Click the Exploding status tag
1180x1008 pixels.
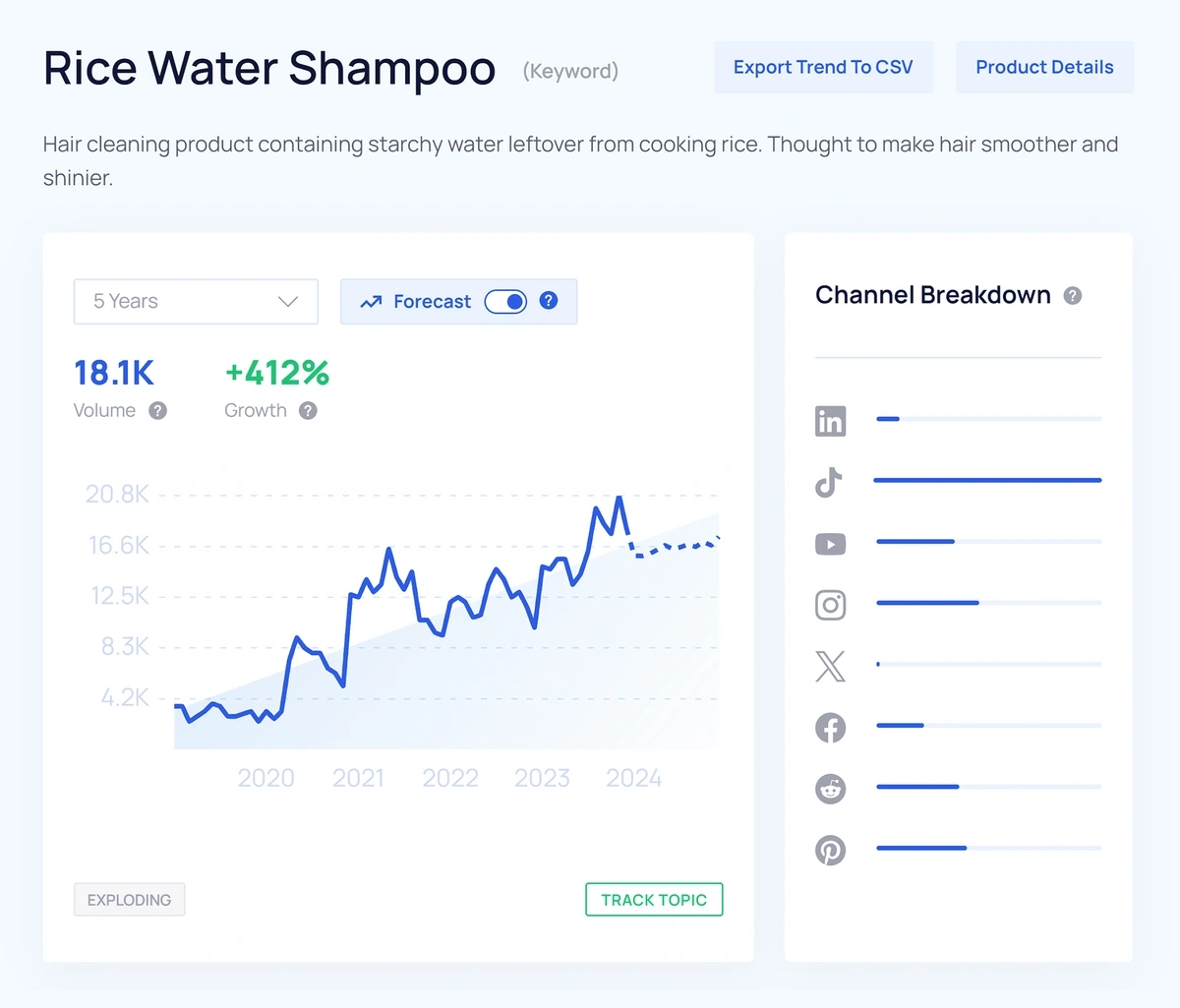[x=129, y=900]
